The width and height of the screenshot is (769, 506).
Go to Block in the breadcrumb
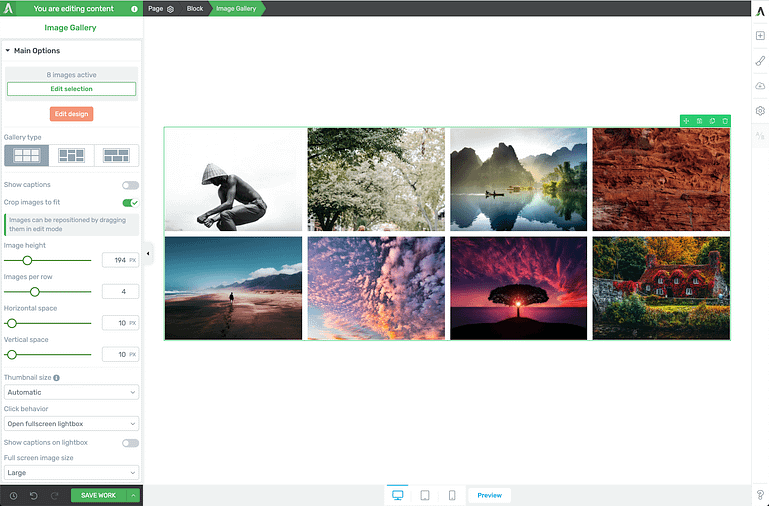(194, 8)
